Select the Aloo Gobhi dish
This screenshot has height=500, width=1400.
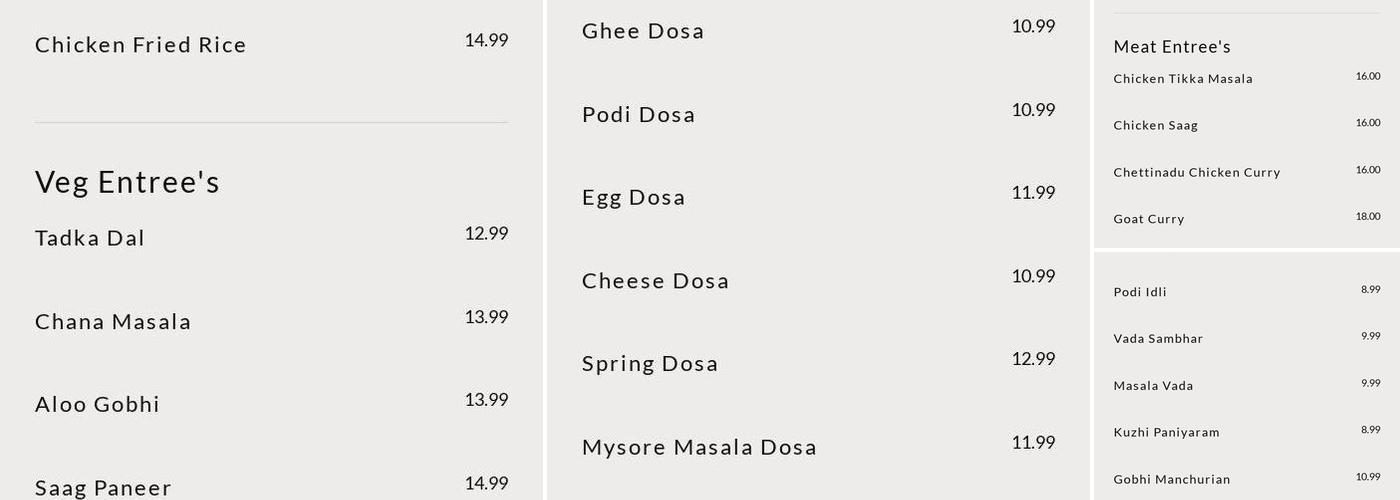point(98,405)
